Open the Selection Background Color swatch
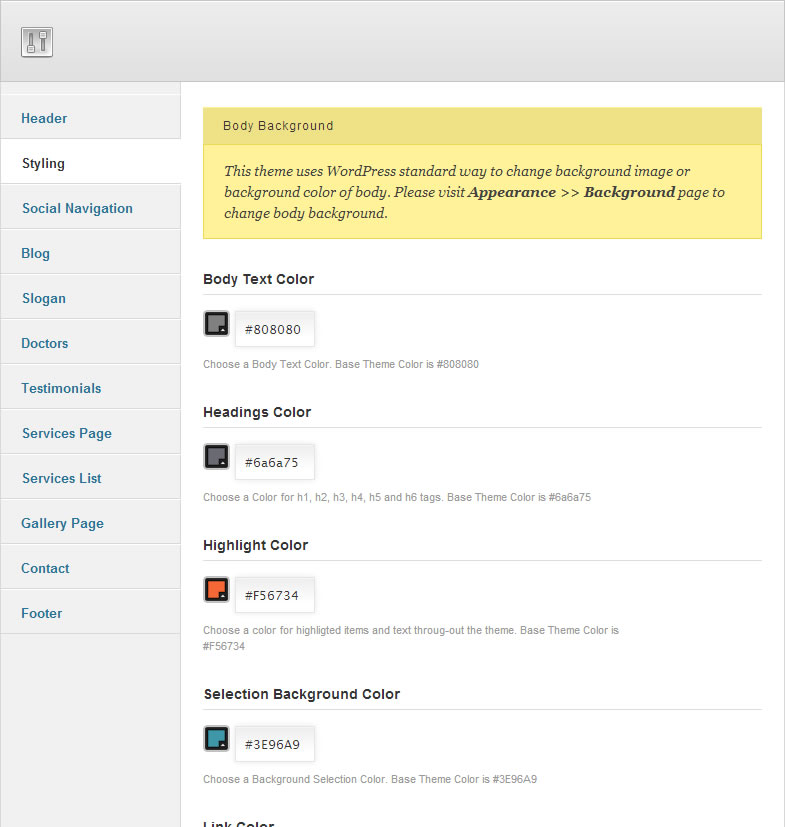Viewport: 785px width, 827px height. tap(216, 739)
